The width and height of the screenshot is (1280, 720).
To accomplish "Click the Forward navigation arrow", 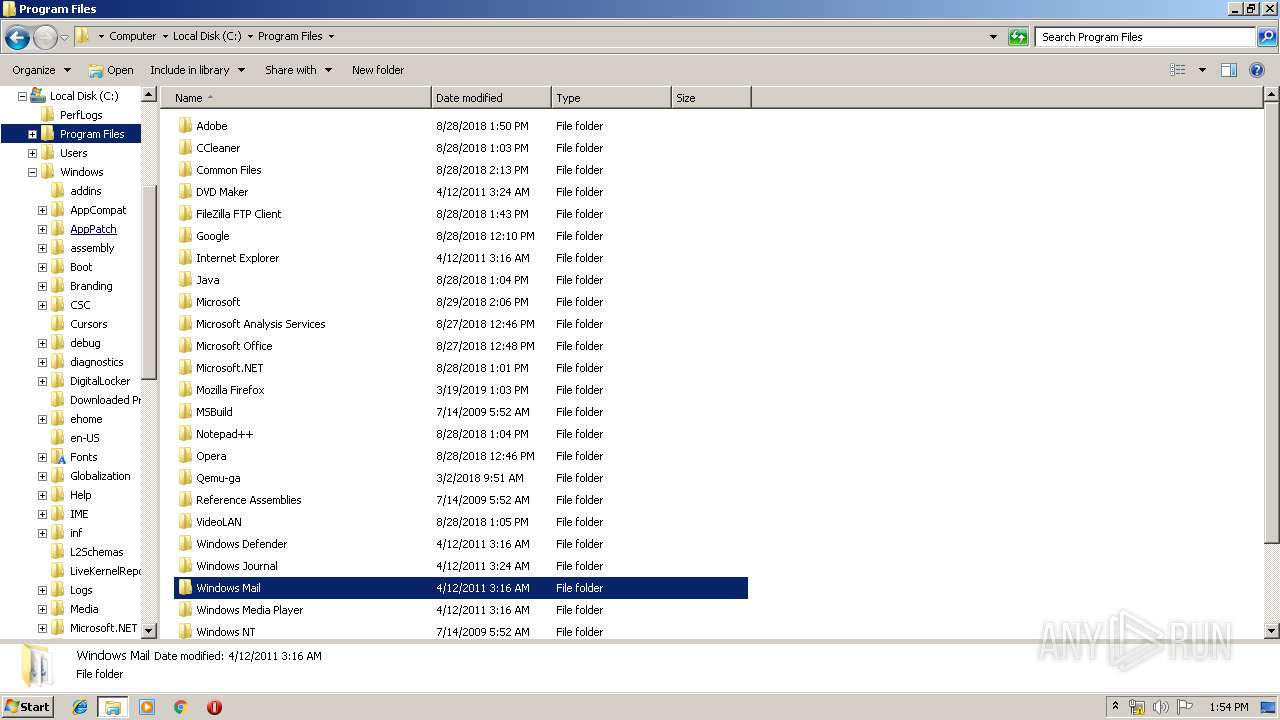I will tap(45, 37).
